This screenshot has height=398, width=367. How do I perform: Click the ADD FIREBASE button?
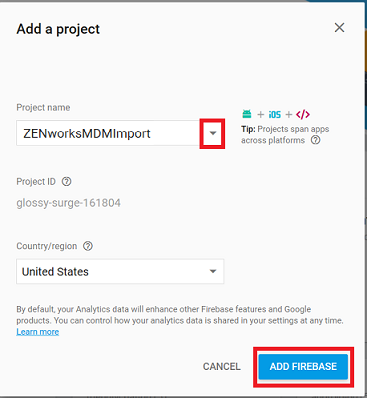[303, 367]
